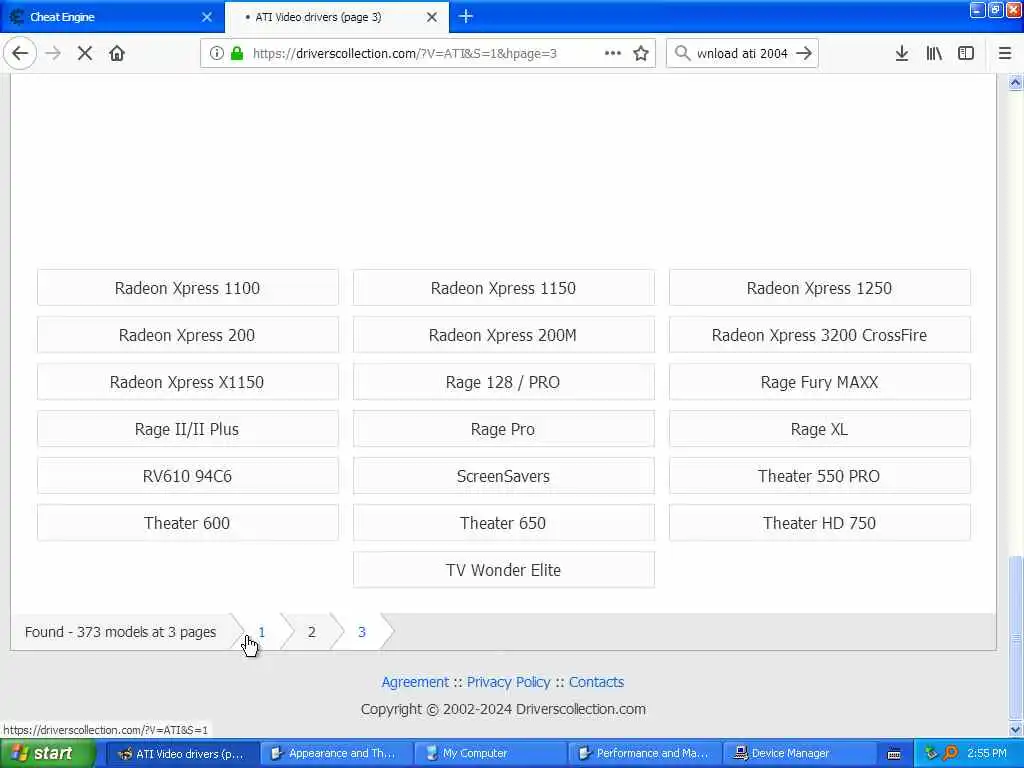Image resolution: width=1024 pixels, height=768 pixels.
Task: Select Rage 128 / PRO model
Action: 504,382
